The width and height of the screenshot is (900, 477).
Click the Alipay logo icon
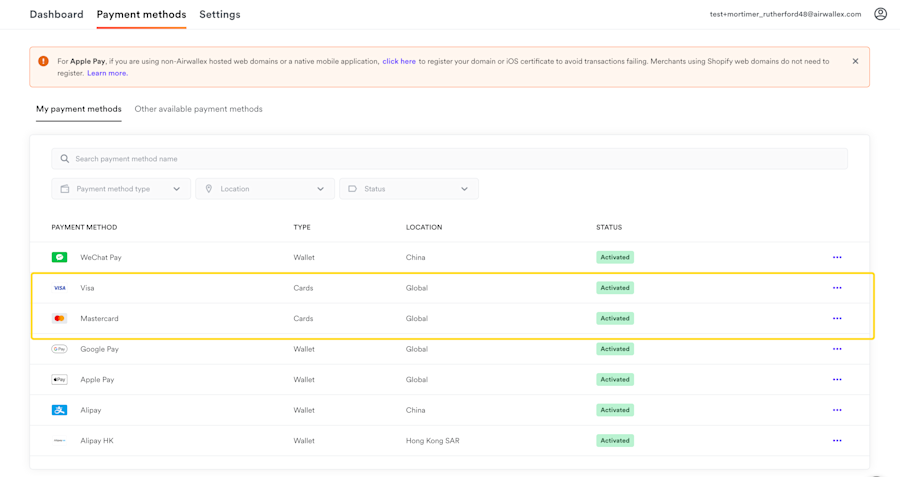pos(60,410)
